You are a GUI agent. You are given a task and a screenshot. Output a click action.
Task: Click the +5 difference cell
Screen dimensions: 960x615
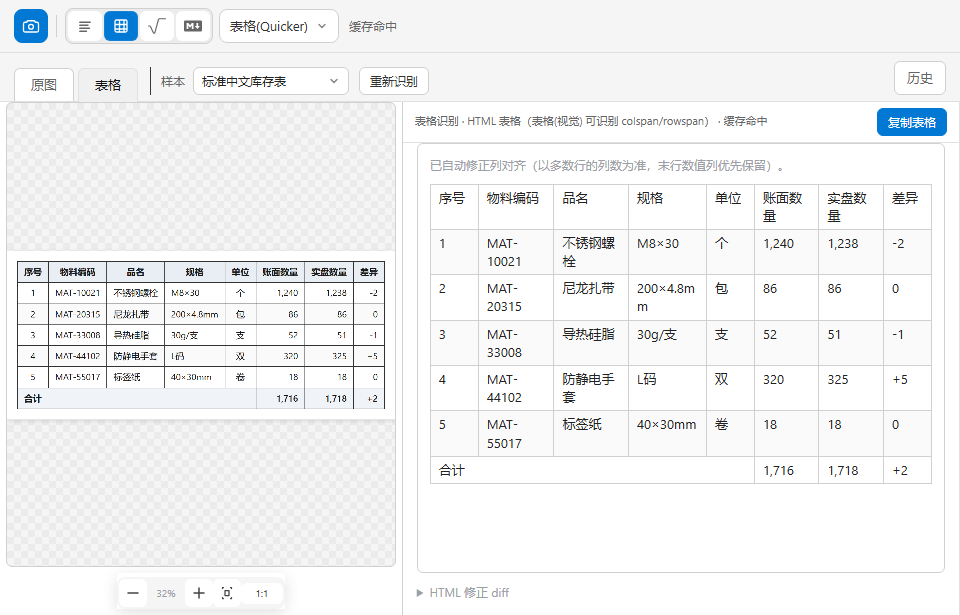click(907, 388)
